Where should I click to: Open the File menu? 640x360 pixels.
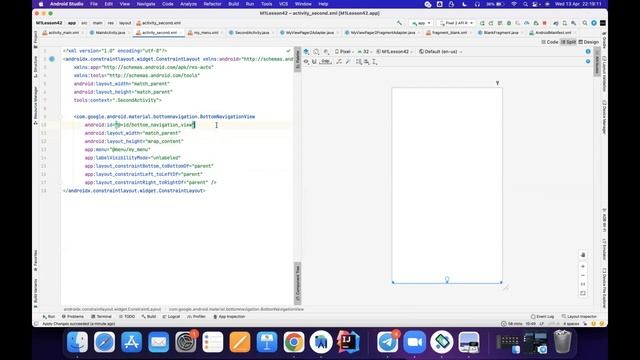tap(94, 4)
